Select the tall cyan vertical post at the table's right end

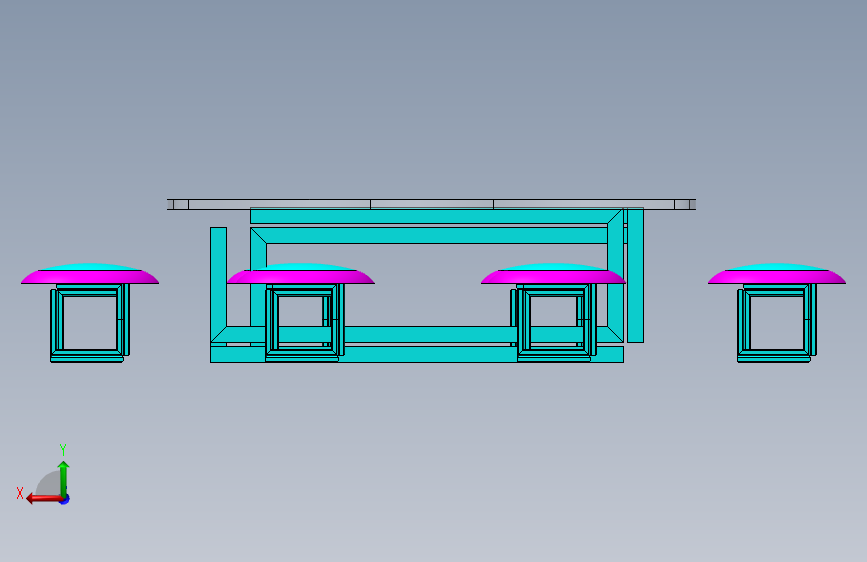pyautogui.click(x=635, y=275)
